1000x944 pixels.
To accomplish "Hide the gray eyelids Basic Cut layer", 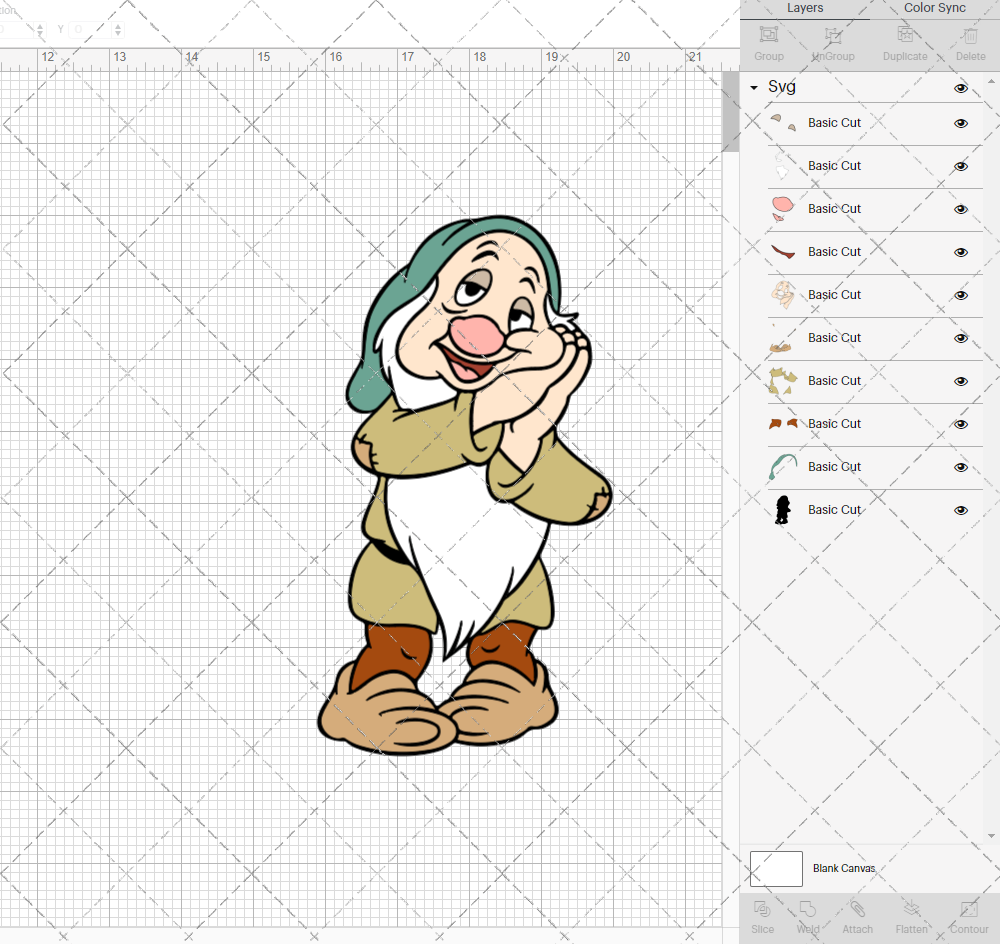I will click(961, 123).
